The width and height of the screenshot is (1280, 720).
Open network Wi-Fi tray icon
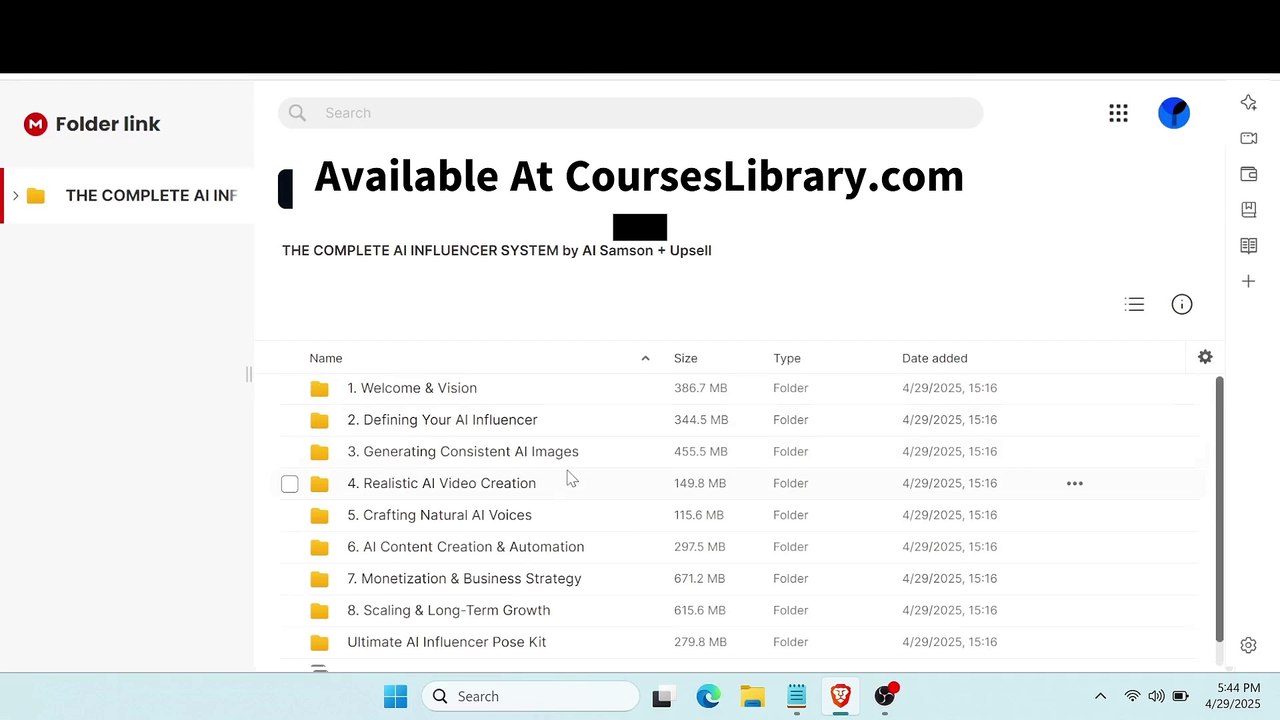tap(1132, 696)
